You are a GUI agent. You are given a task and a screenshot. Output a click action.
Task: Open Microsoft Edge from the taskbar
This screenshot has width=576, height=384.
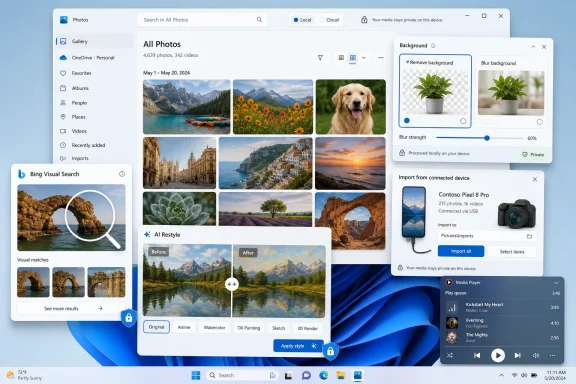tap(324, 375)
